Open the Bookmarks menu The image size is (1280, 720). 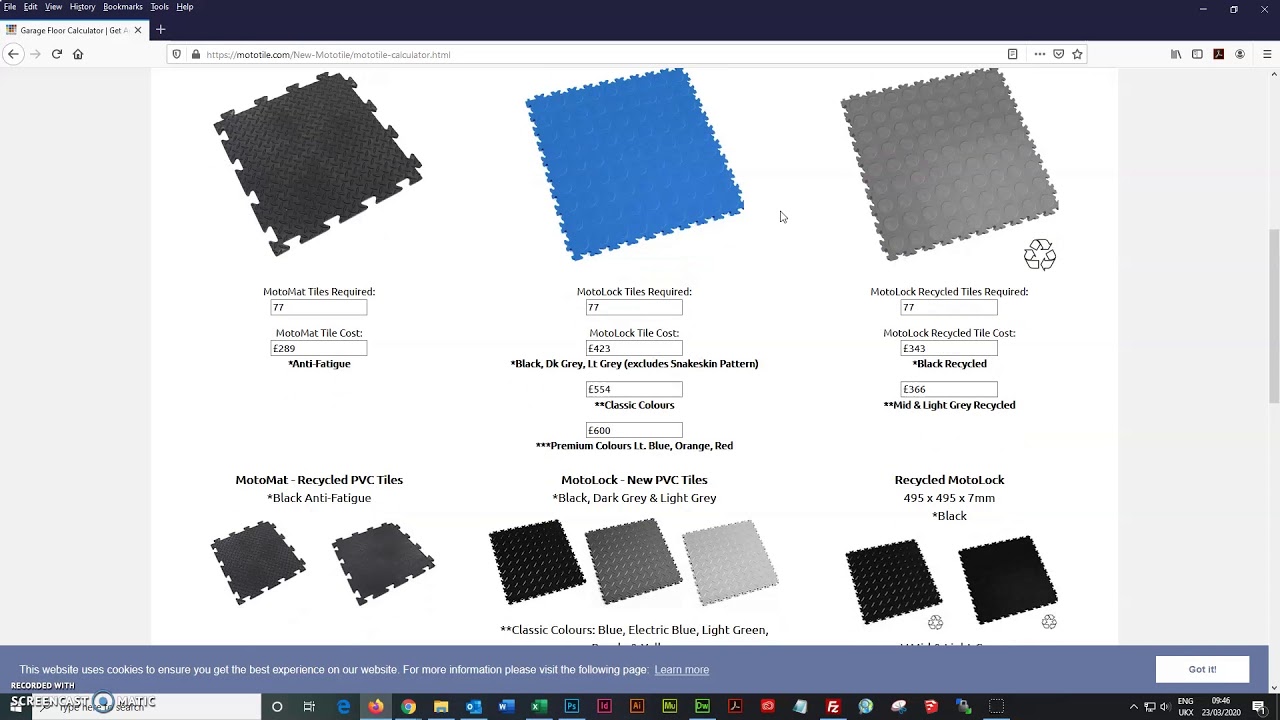123,7
